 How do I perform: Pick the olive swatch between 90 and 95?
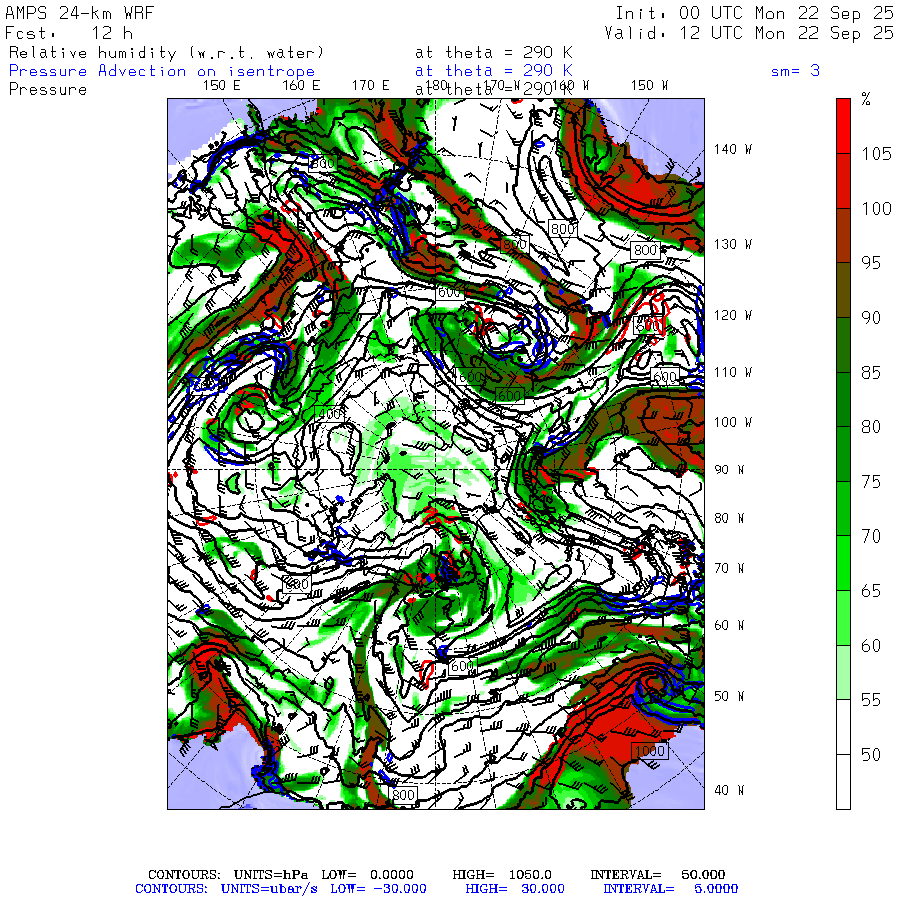pos(844,290)
